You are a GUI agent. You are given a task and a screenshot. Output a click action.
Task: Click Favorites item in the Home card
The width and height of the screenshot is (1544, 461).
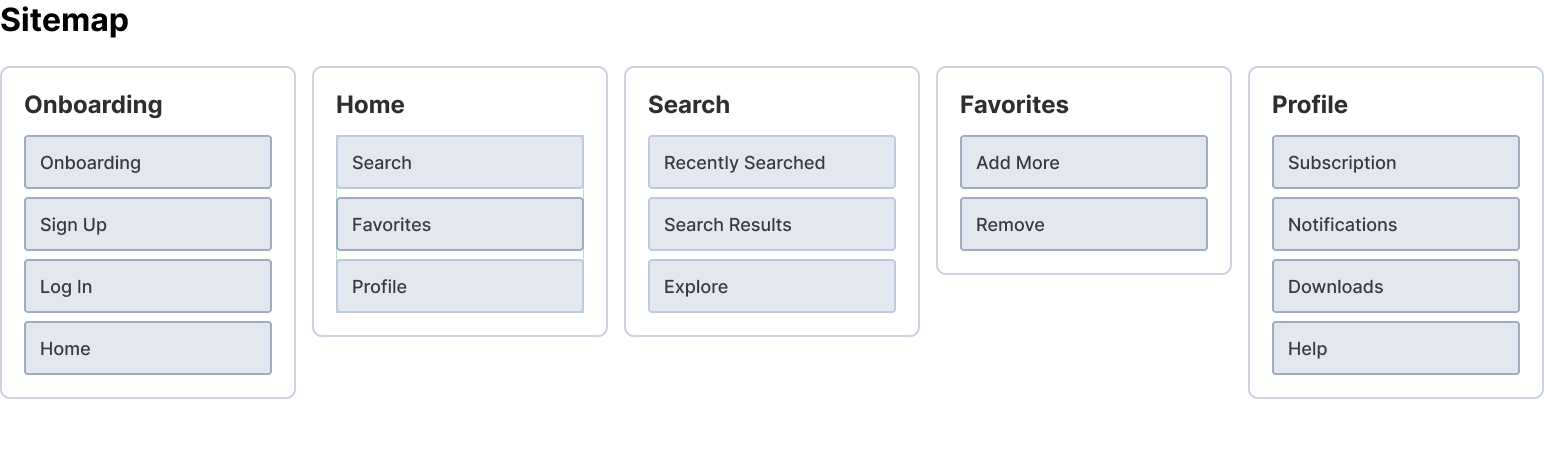459,224
